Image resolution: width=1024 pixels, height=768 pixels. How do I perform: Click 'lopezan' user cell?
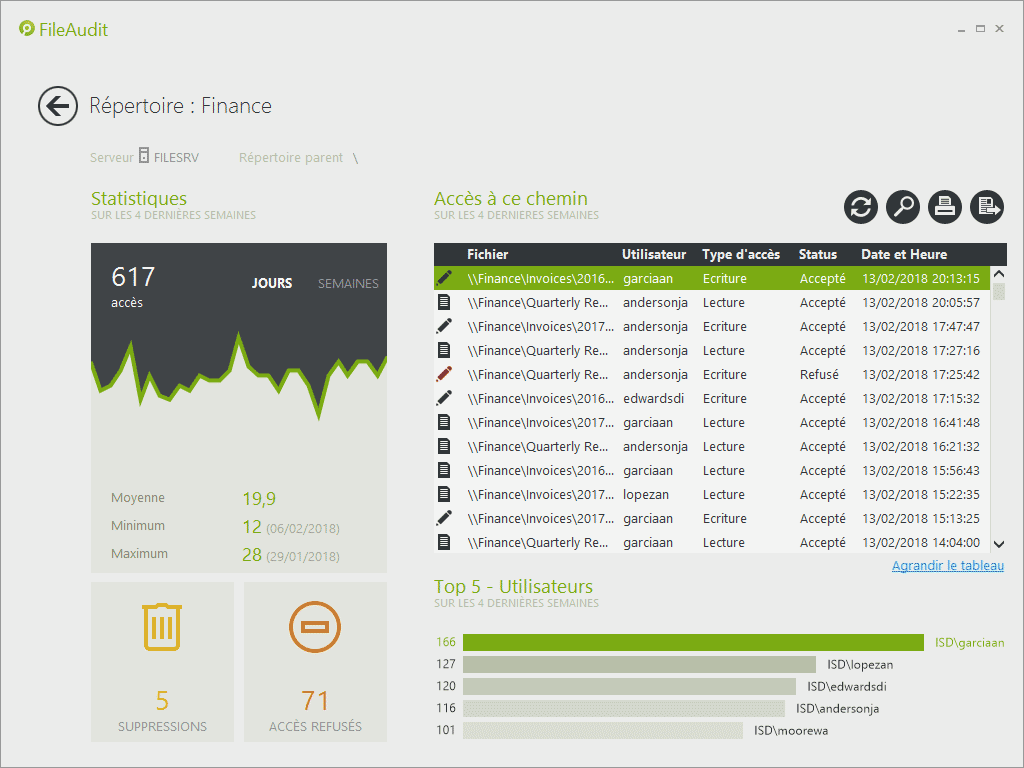pyautogui.click(x=645, y=494)
